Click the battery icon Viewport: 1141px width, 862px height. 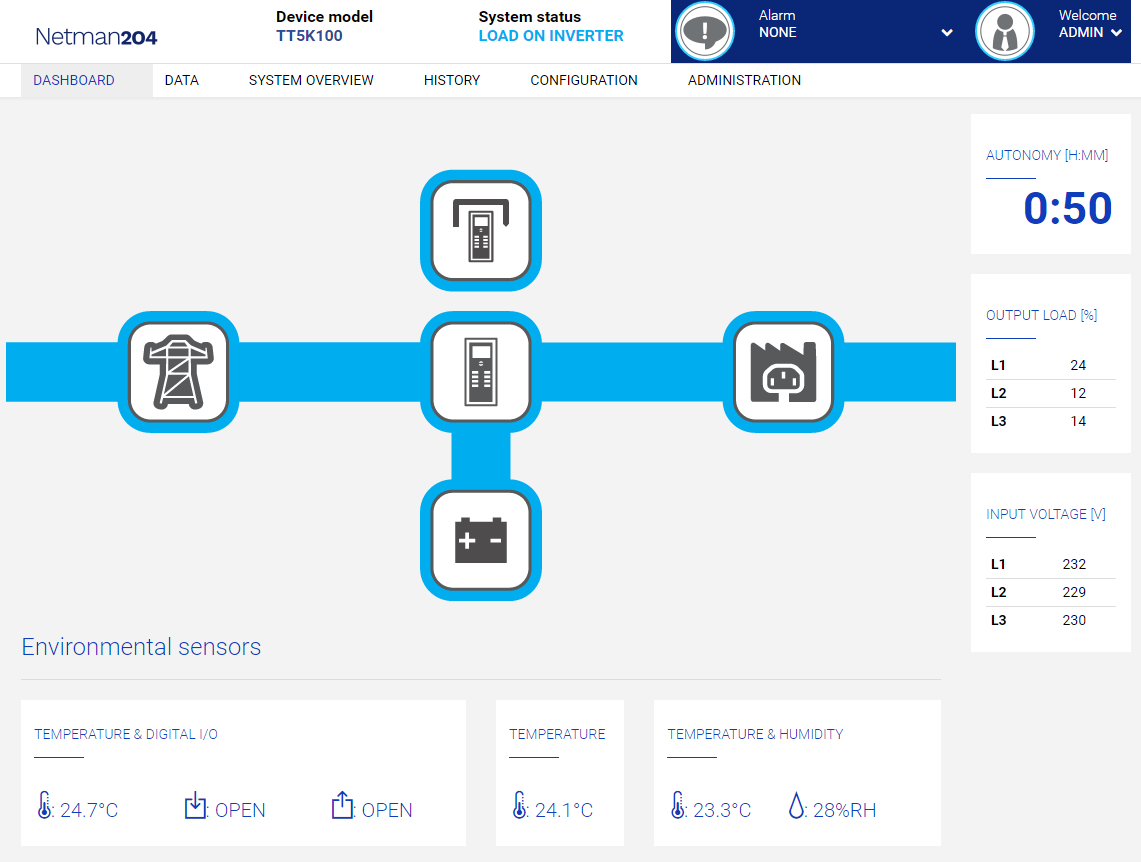(481, 540)
